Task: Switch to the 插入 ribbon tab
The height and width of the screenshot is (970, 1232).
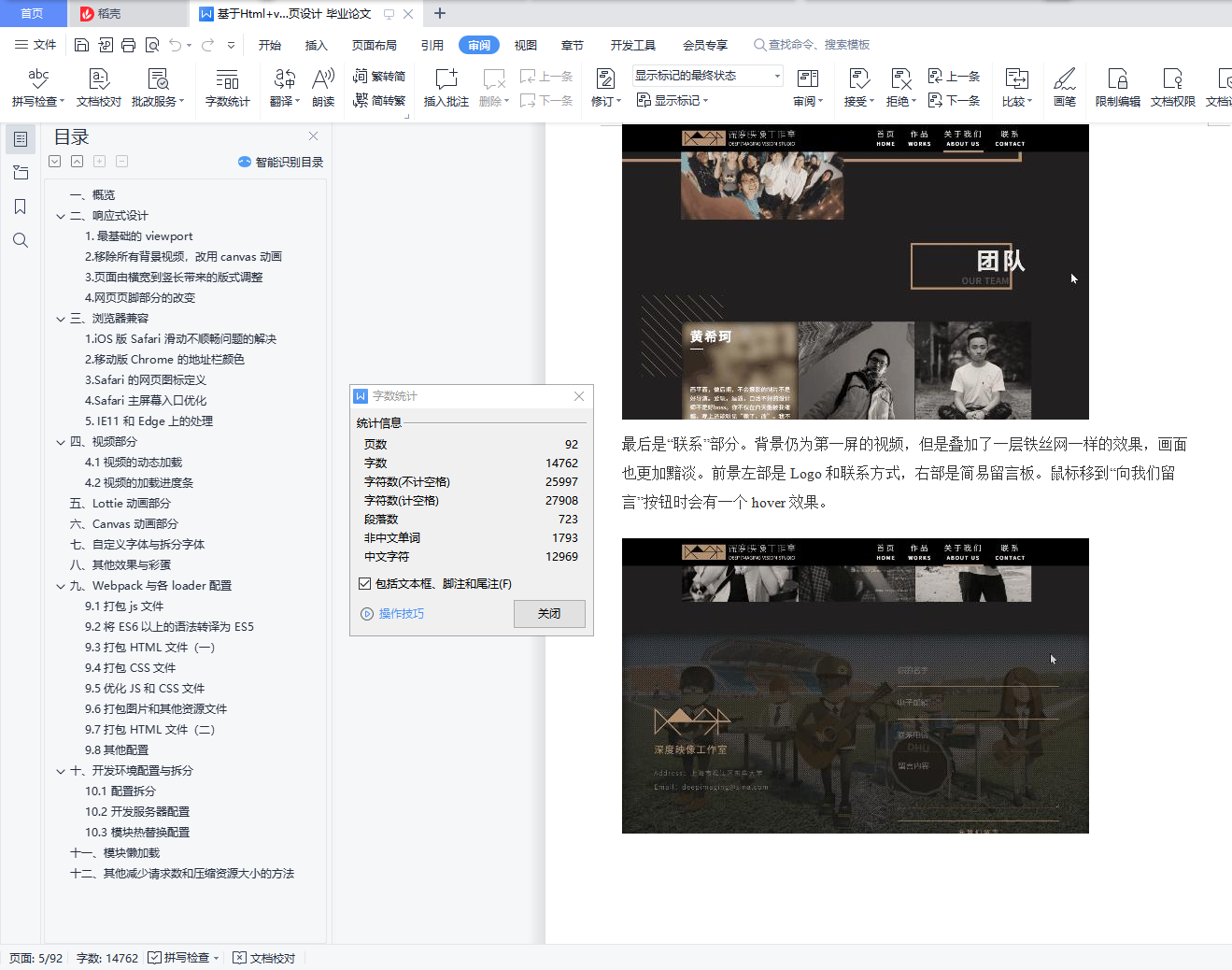Action: coord(317,45)
